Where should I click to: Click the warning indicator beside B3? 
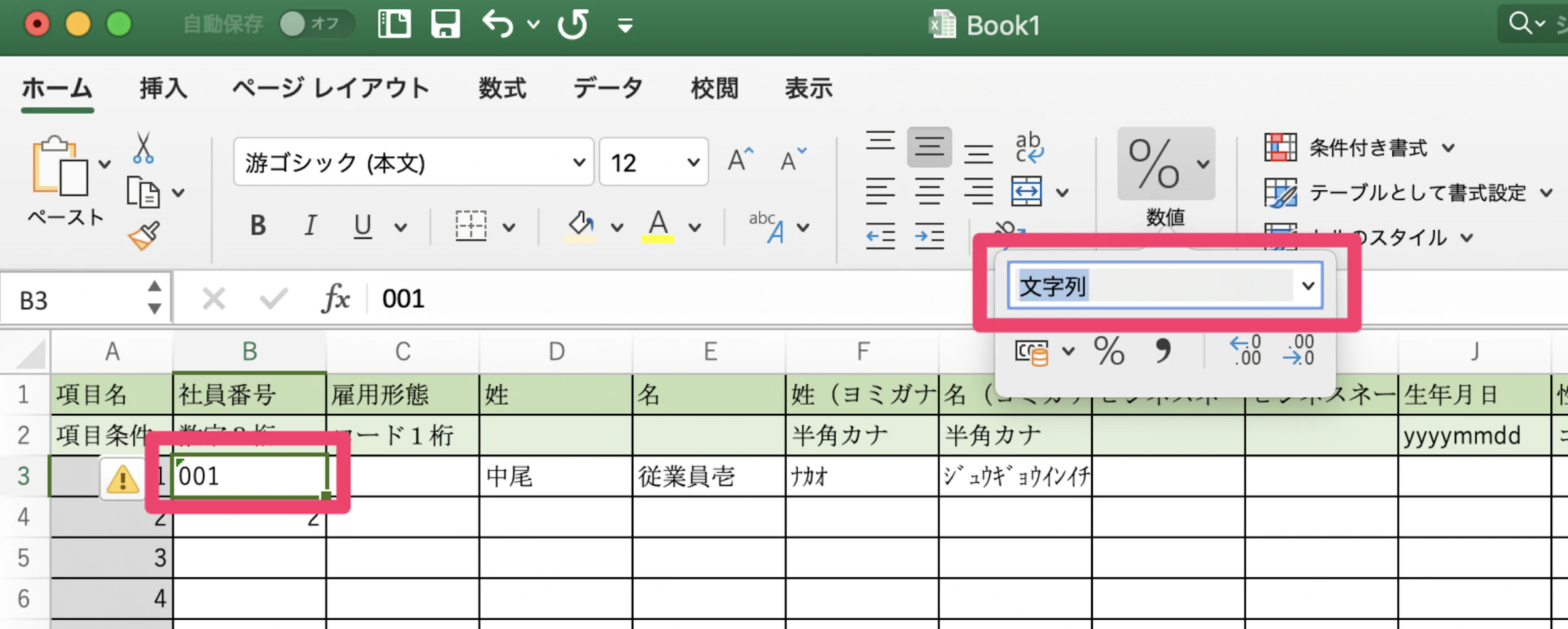pos(122,479)
